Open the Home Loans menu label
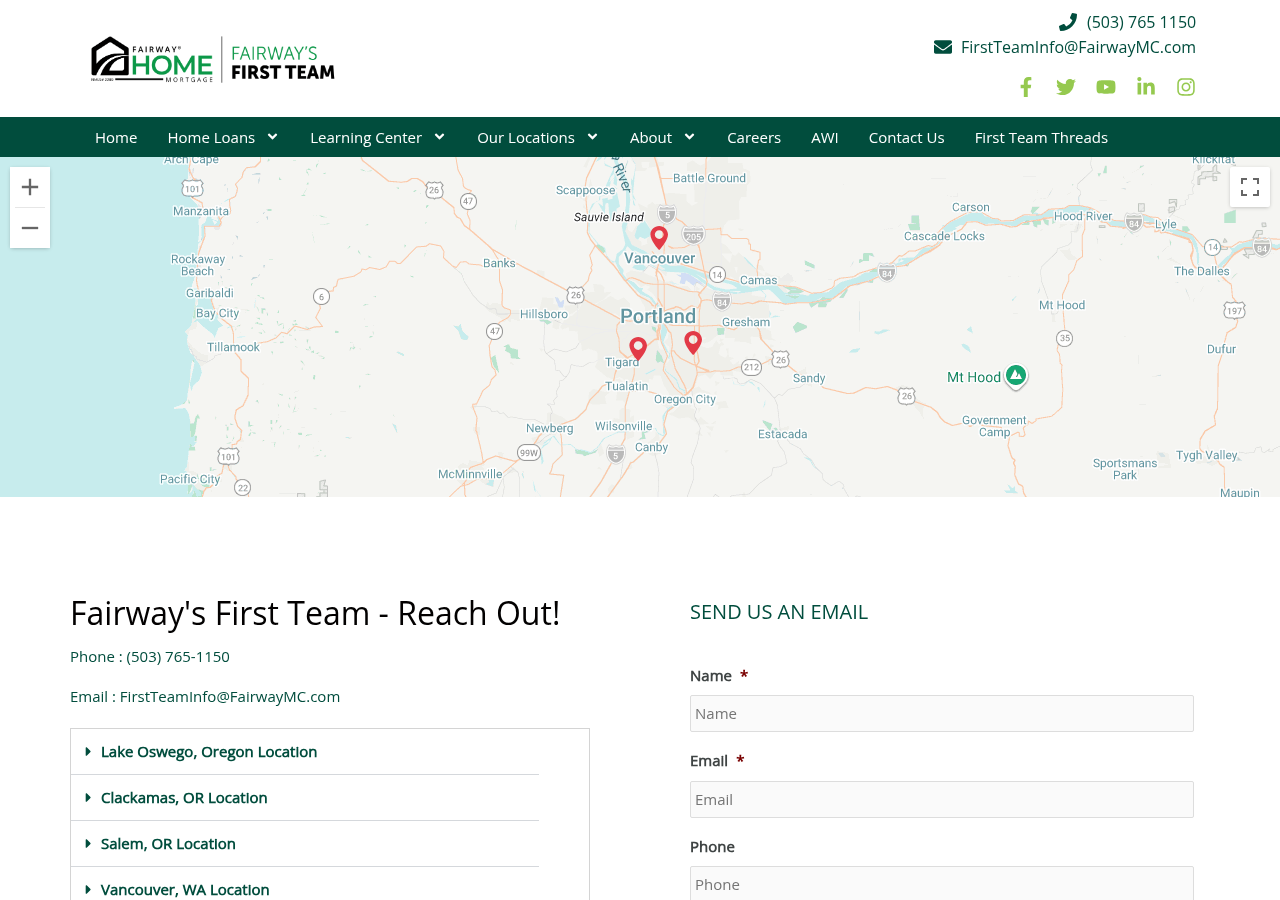Viewport: 1280px width, 900px height. tap(211, 137)
